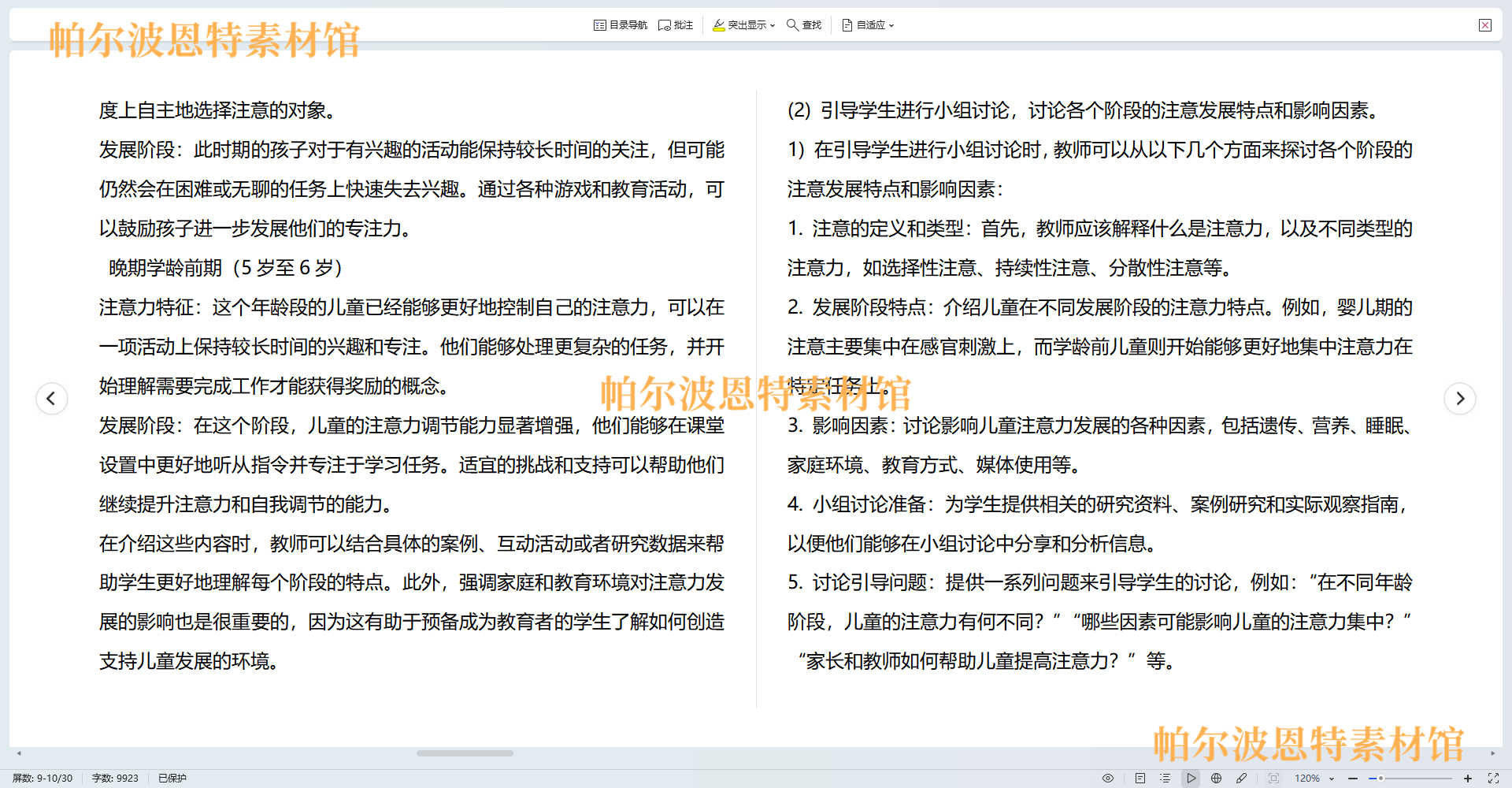Click the line 以鼓励孩子进一步发展他们的专注力。
The height and width of the screenshot is (788, 1512).
[x=255, y=229]
